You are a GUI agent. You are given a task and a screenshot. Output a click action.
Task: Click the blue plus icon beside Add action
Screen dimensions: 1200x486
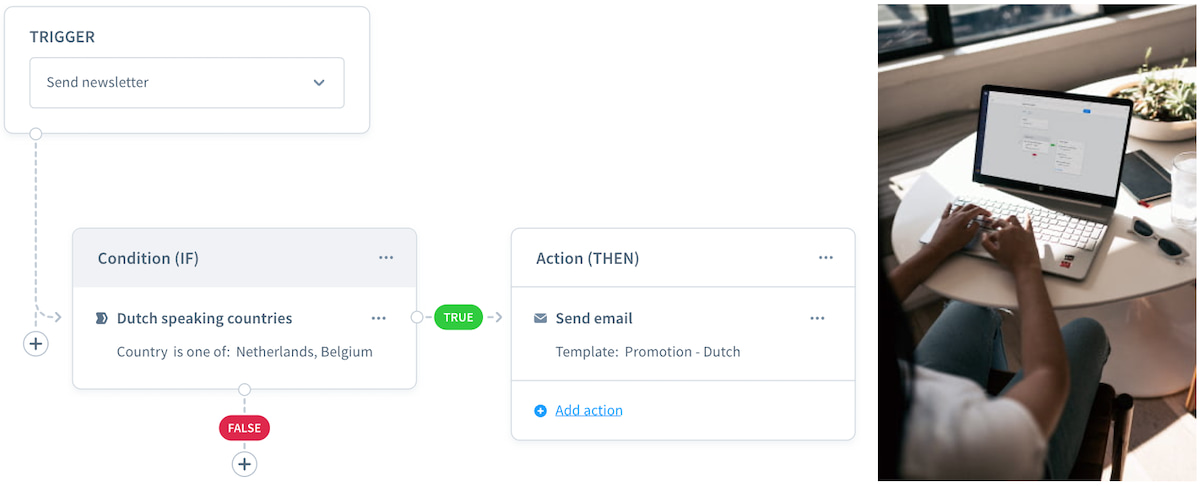point(541,411)
